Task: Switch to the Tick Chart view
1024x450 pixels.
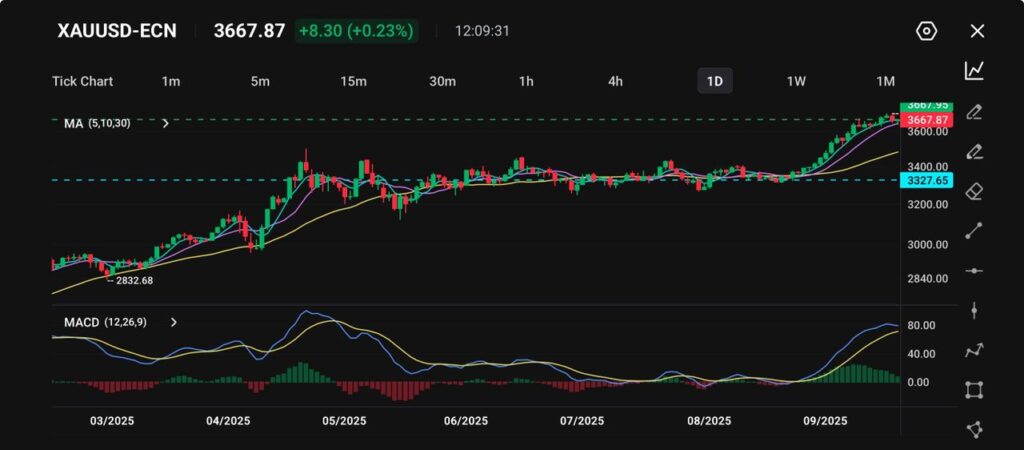Action: [82, 81]
